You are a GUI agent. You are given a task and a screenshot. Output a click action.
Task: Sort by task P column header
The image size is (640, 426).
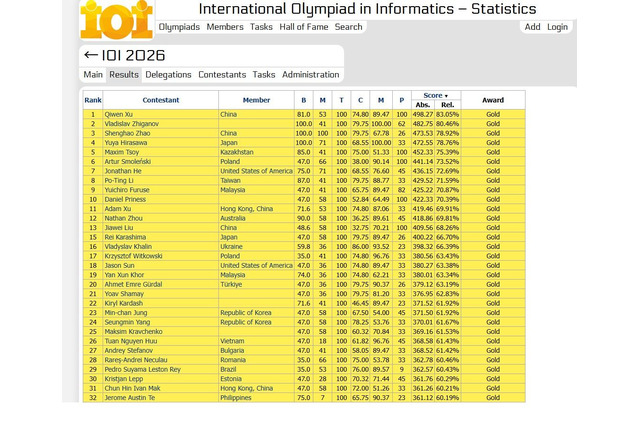[402, 100]
